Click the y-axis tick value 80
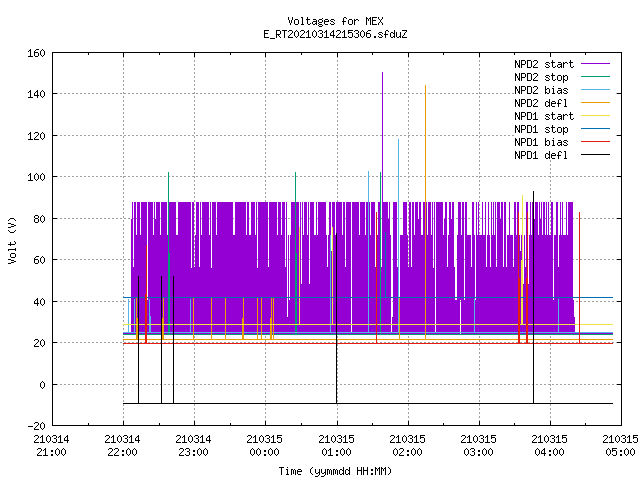This screenshot has height=480, width=640. [39, 219]
